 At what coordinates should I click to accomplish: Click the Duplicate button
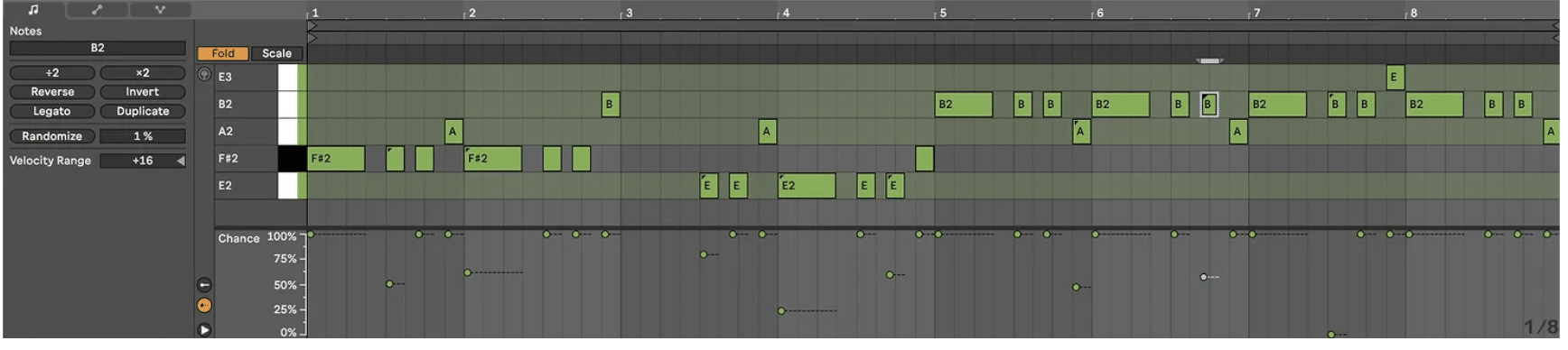143,112
